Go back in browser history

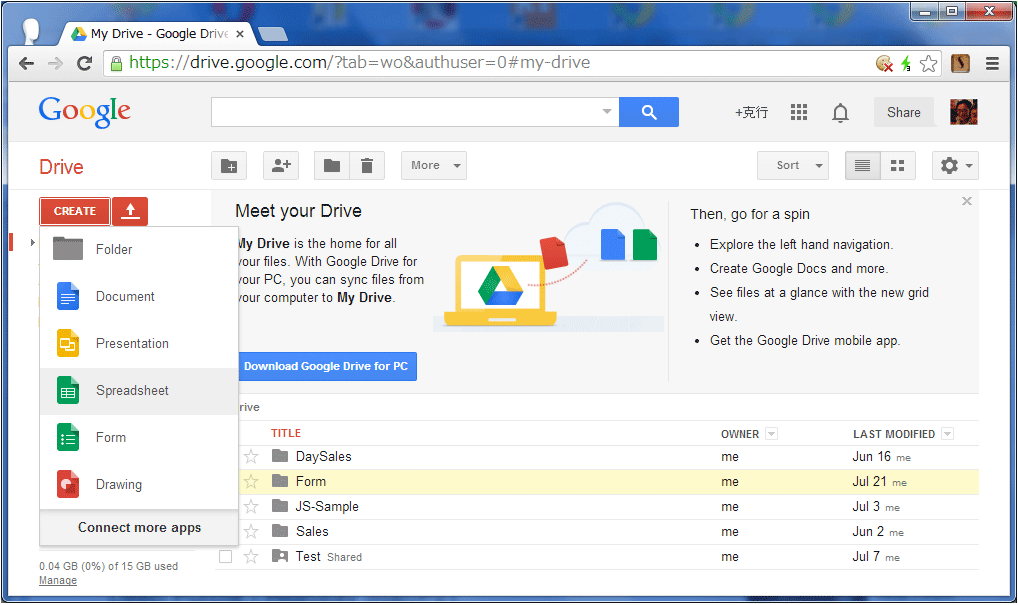pyautogui.click(x=27, y=63)
